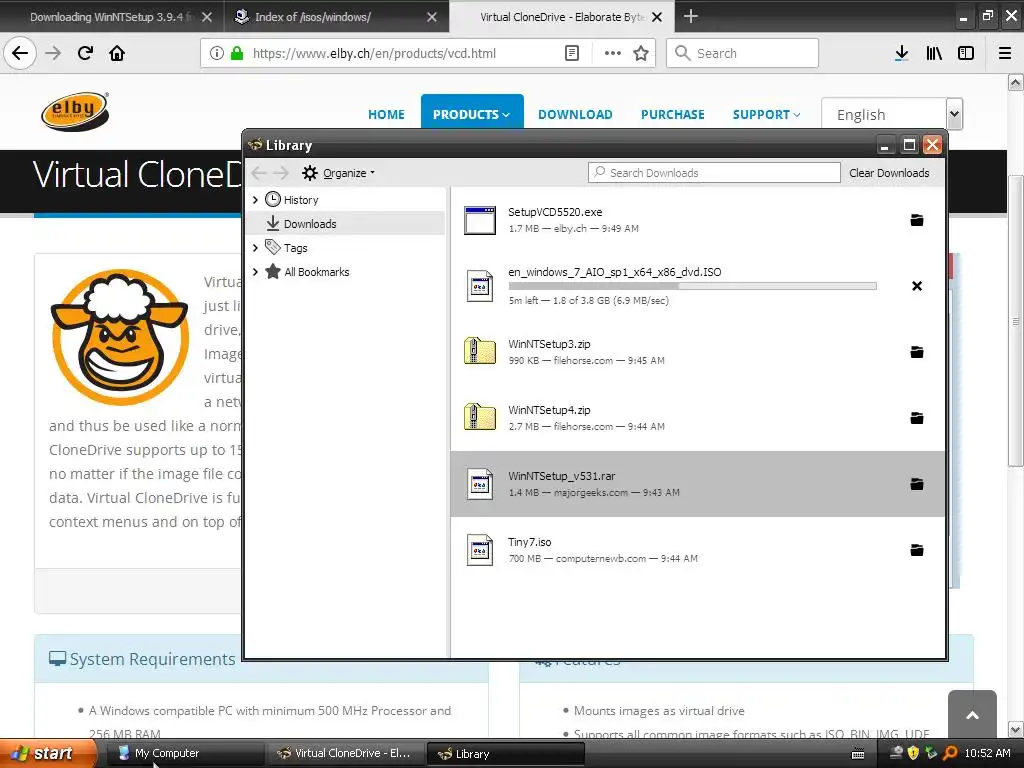The width and height of the screenshot is (1024, 768).
Task: Open page actions three-dot menu
Action: pos(613,53)
